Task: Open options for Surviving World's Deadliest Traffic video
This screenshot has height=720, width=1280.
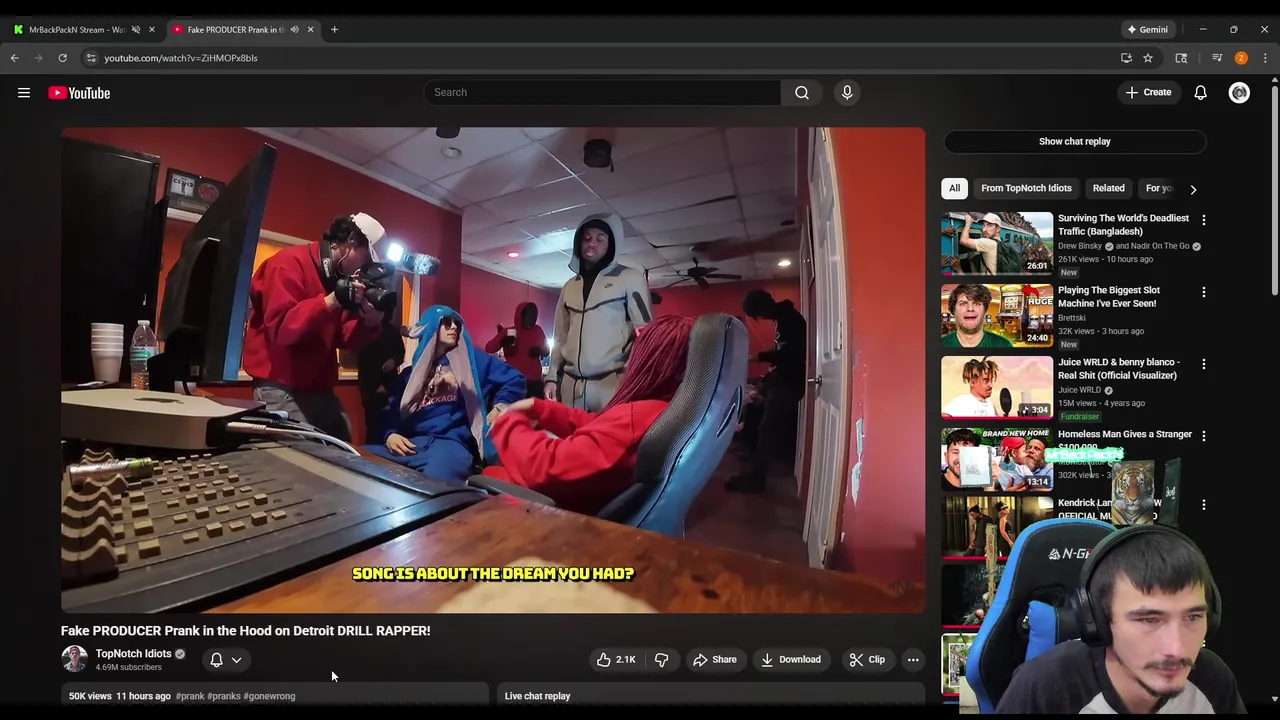Action: pyautogui.click(x=1204, y=219)
